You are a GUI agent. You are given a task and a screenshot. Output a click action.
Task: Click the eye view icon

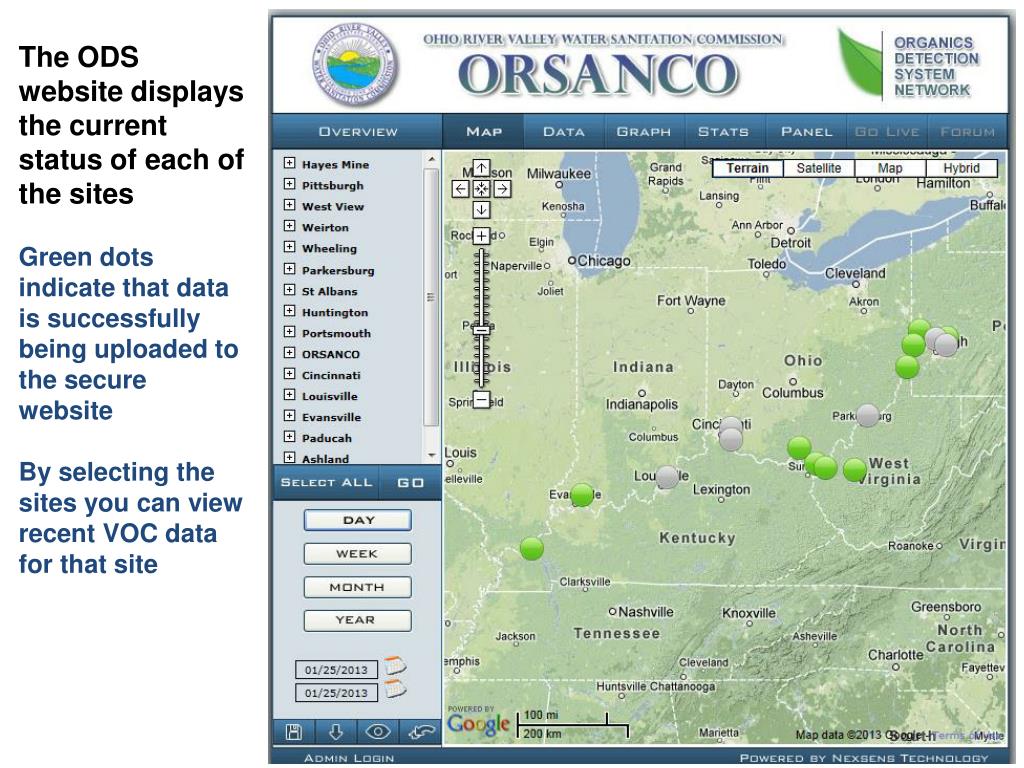[x=378, y=732]
